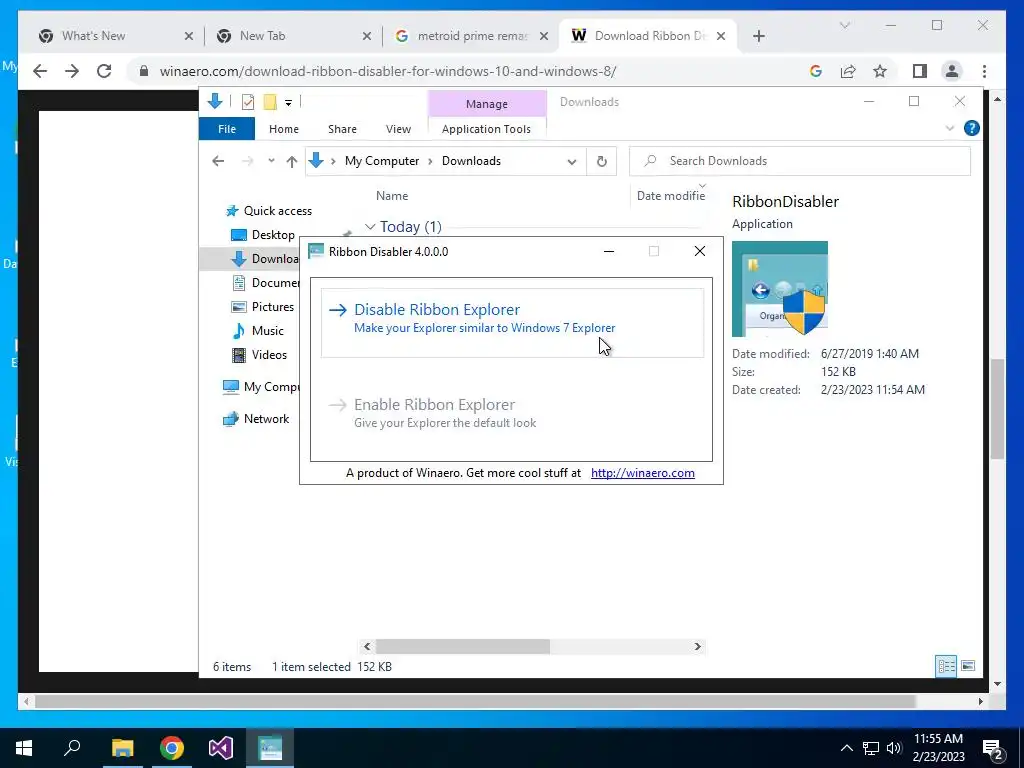1024x768 pixels.
Task: Click share this page icon in Chrome
Action: (x=848, y=71)
